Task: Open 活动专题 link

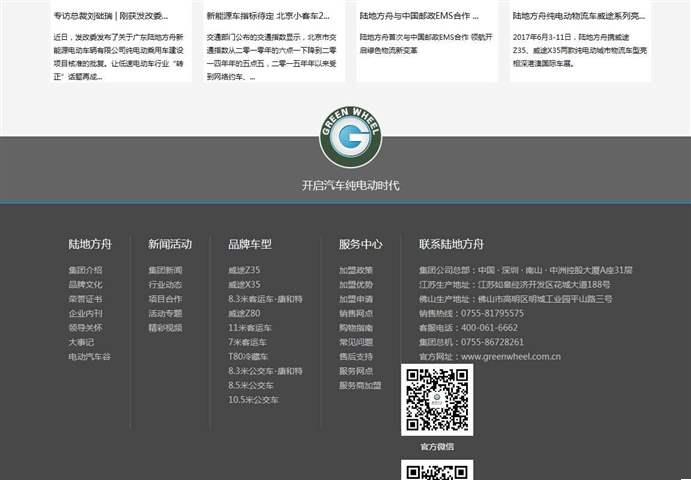Action: coord(165,313)
